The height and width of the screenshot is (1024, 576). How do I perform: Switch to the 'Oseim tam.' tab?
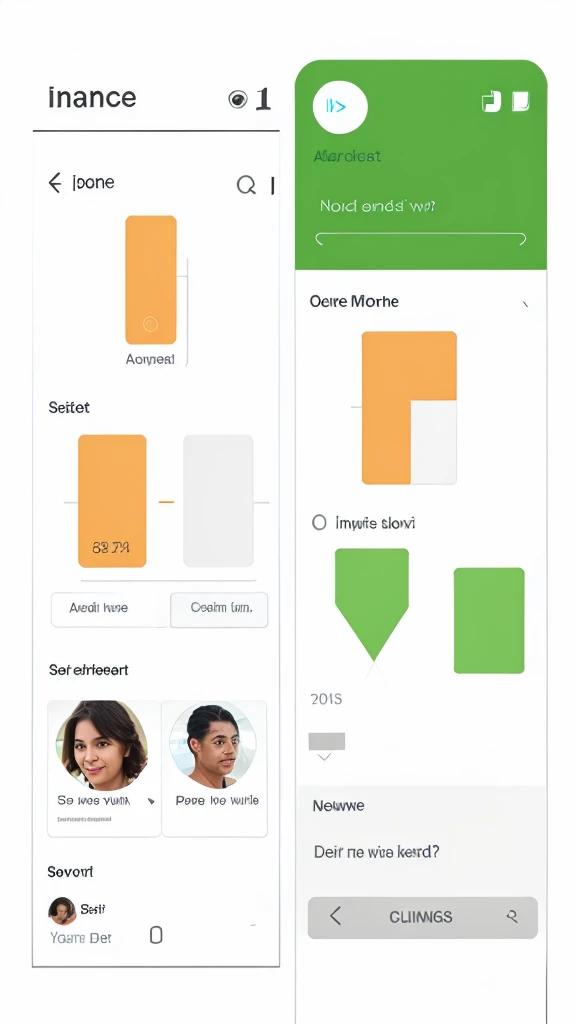[x=219, y=608]
